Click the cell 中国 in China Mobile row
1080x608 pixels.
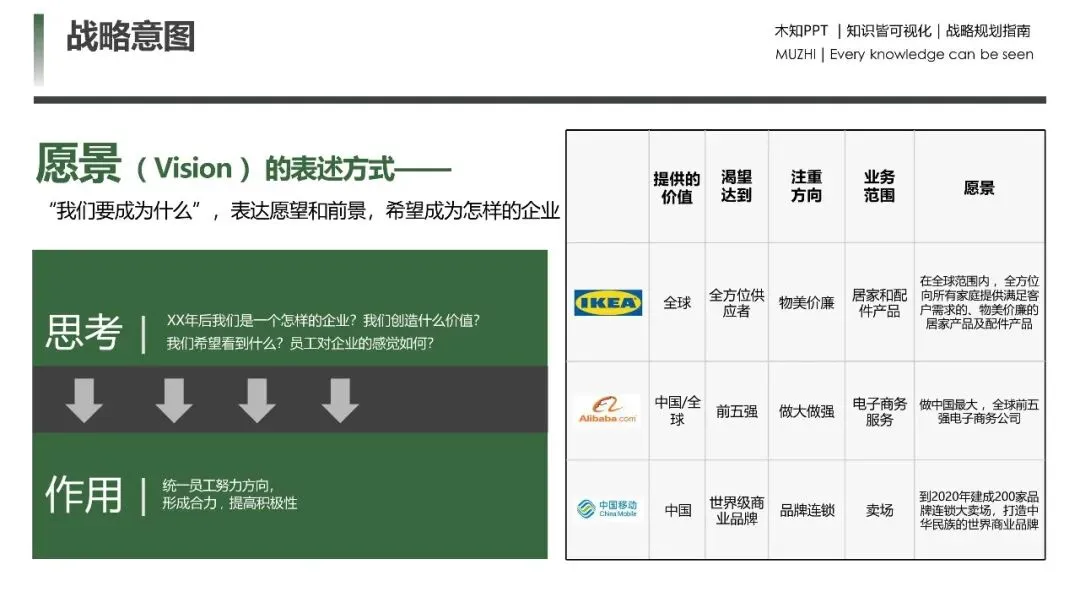pyautogui.click(x=677, y=510)
